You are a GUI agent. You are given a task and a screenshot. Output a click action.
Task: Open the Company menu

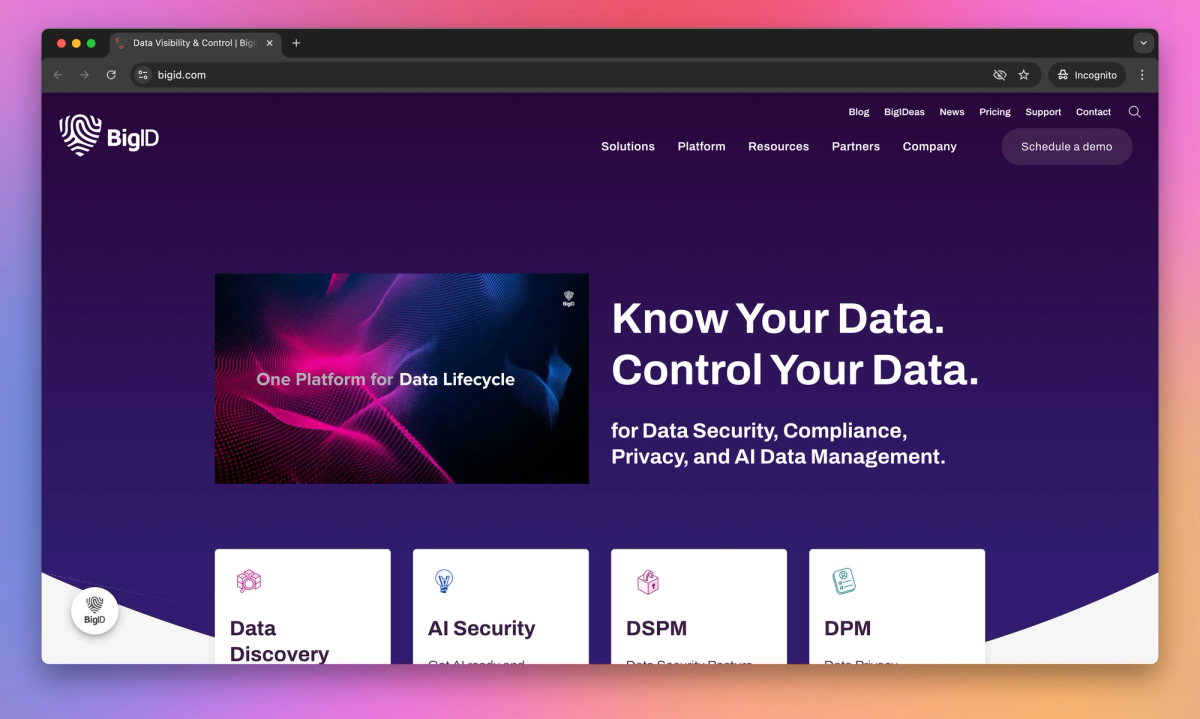[930, 146]
